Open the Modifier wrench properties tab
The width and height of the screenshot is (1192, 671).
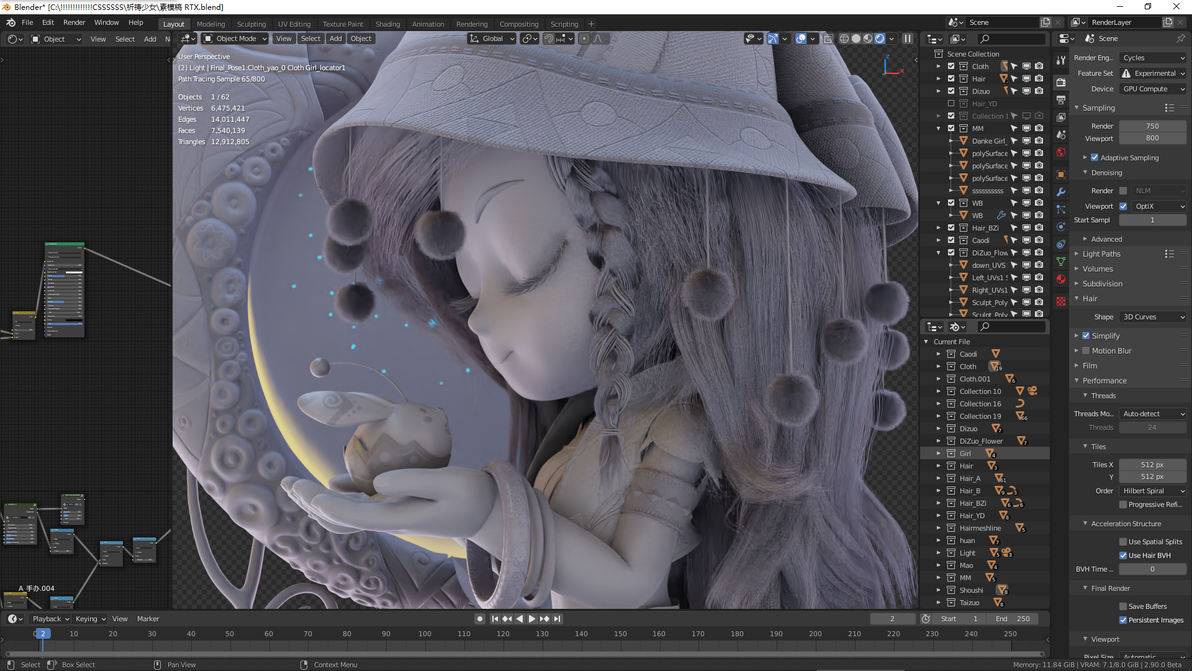tap(1061, 192)
